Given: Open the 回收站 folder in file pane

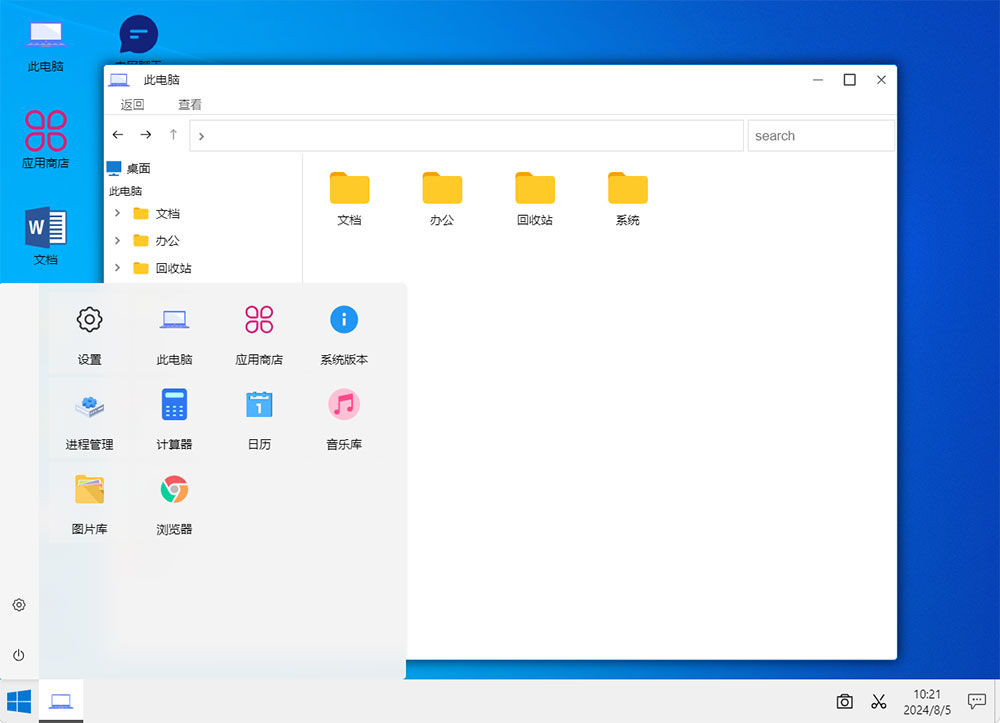Looking at the screenshot, I should [x=535, y=198].
